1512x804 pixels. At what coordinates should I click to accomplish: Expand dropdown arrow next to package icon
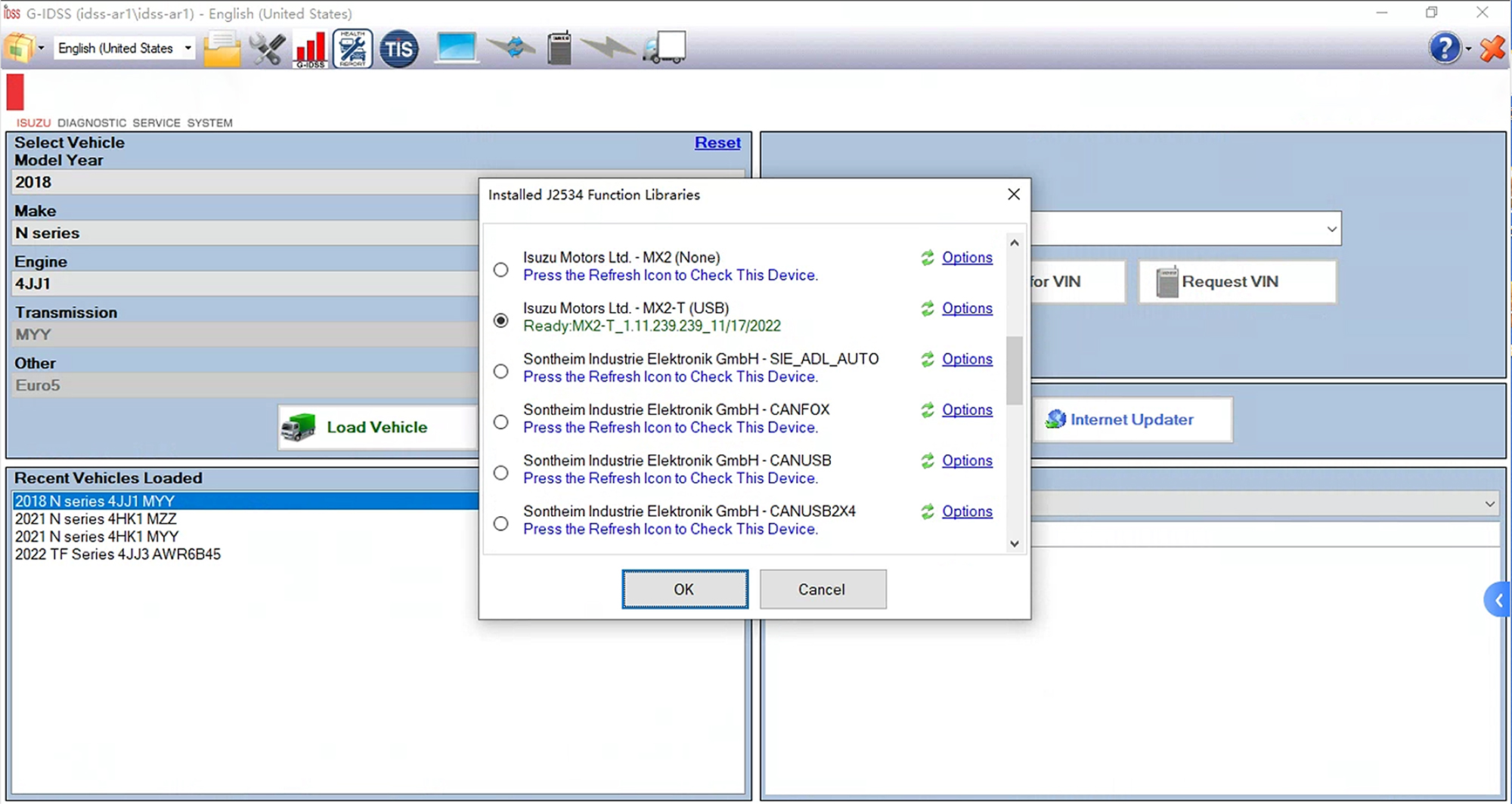click(42, 48)
